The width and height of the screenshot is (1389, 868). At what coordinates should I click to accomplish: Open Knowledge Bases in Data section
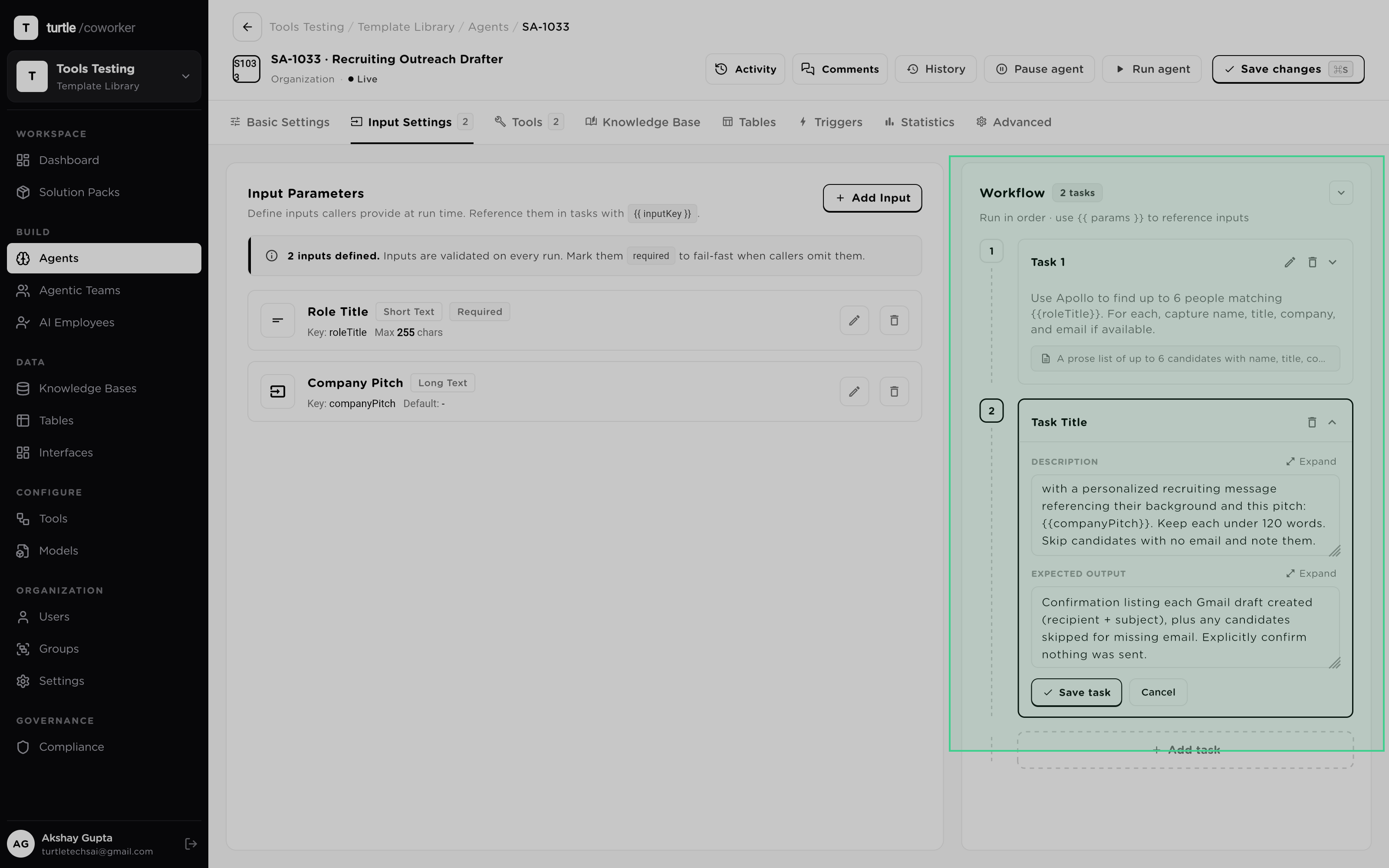104,389
